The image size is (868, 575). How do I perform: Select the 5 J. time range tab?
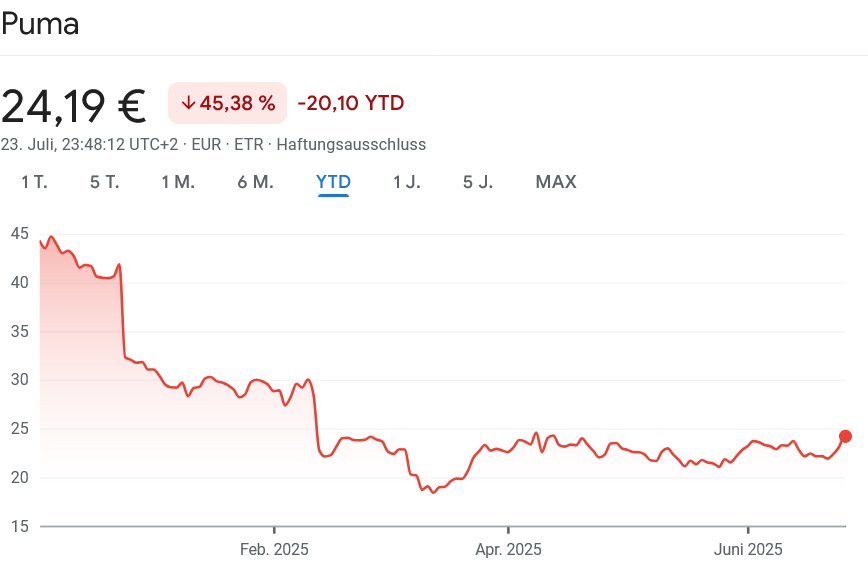[478, 182]
